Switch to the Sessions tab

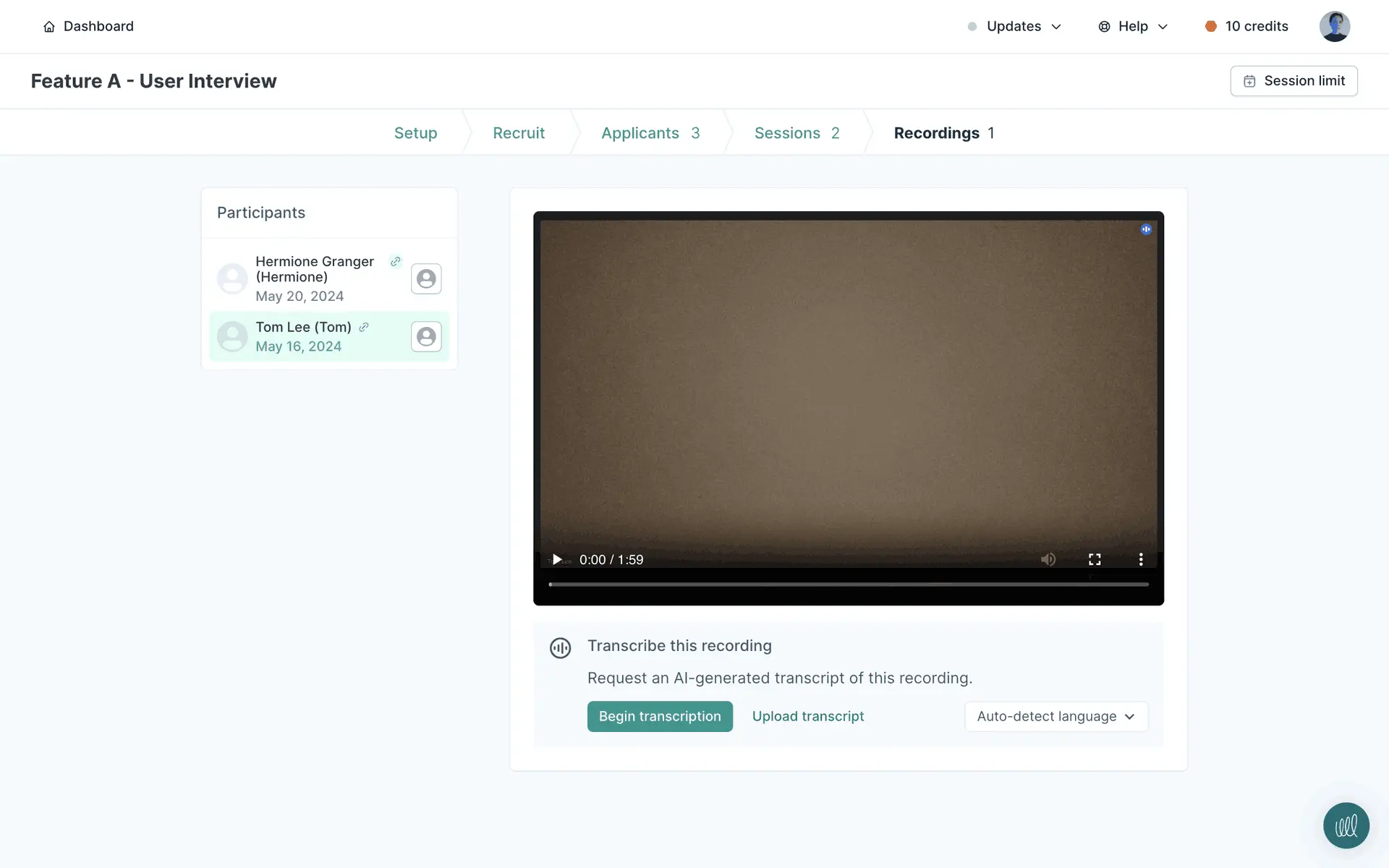[796, 133]
